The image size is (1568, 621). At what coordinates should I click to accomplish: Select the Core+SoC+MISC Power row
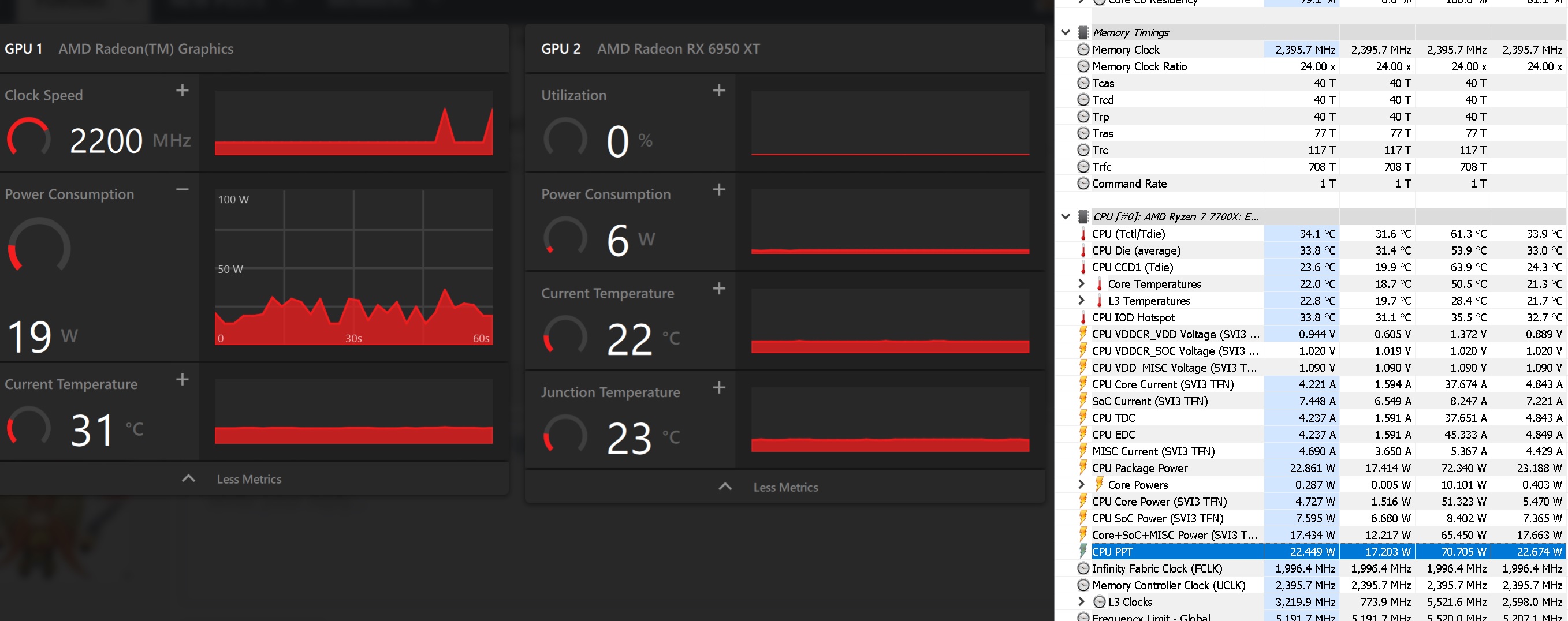[1311, 534]
